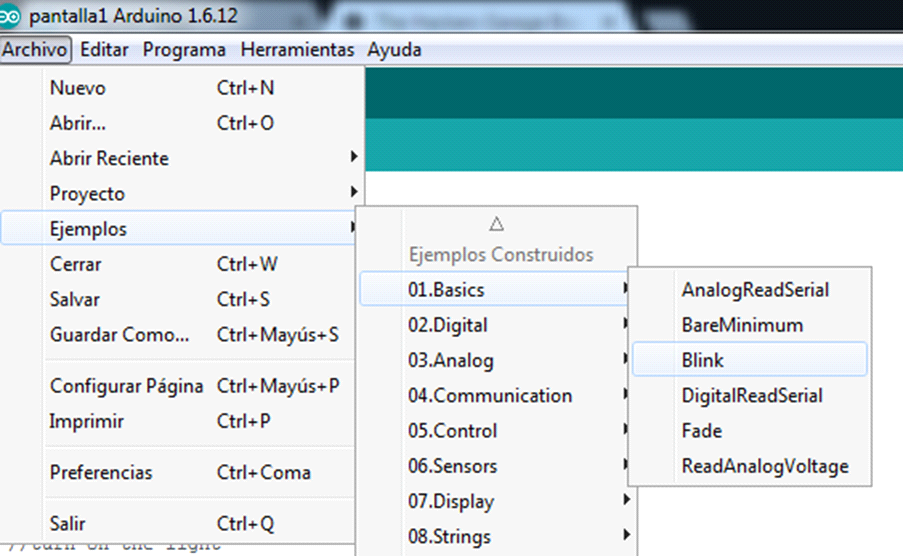This screenshot has height=556, width=903.
Task: Click the Ayuda menu
Action: 394,49
